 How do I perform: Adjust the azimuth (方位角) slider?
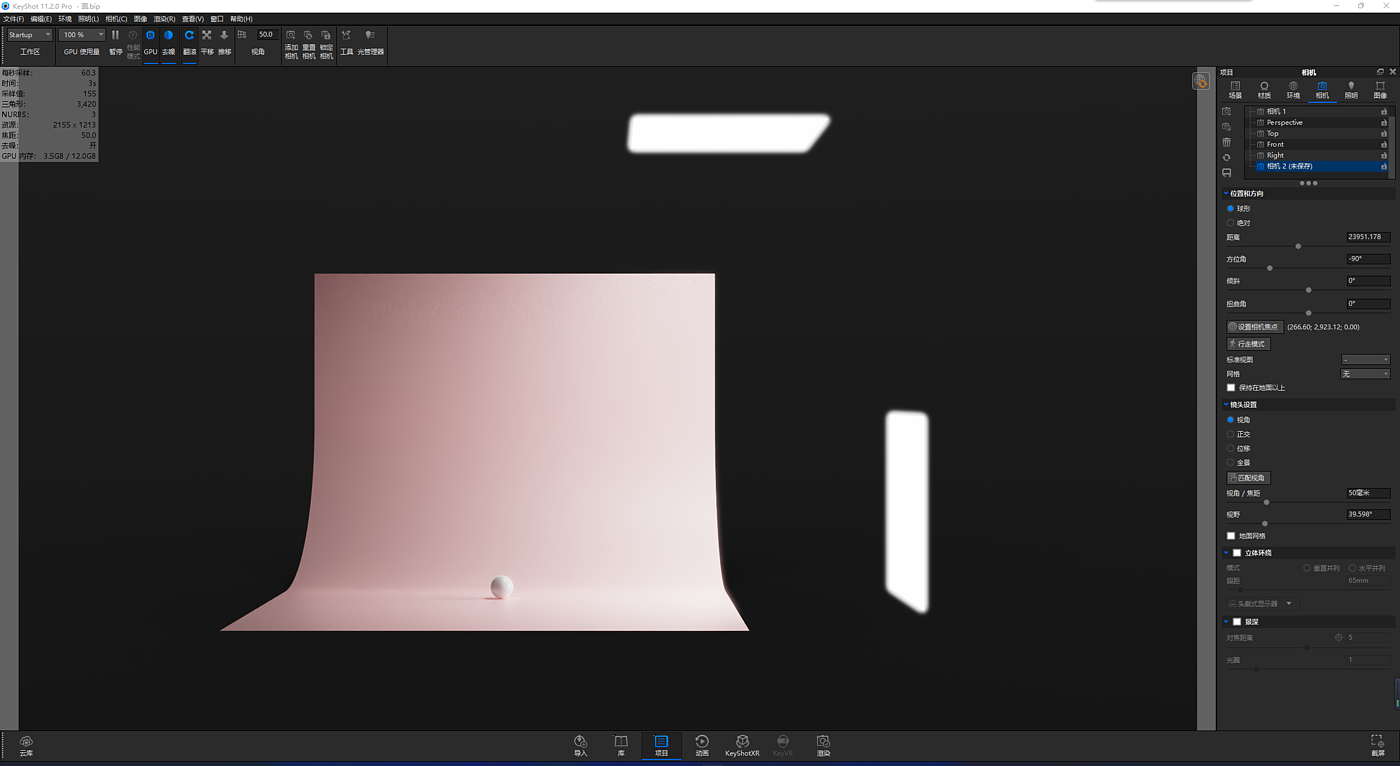click(1270, 268)
